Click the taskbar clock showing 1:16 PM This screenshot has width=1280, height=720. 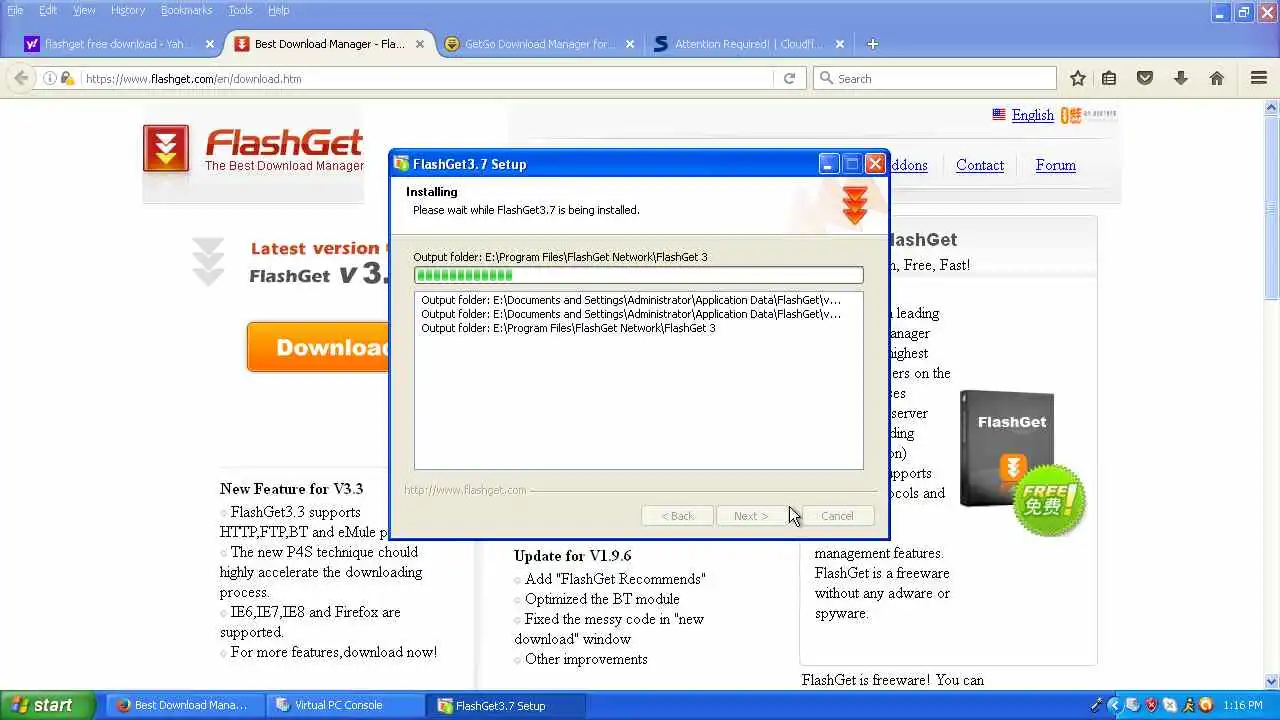coord(1242,705)
